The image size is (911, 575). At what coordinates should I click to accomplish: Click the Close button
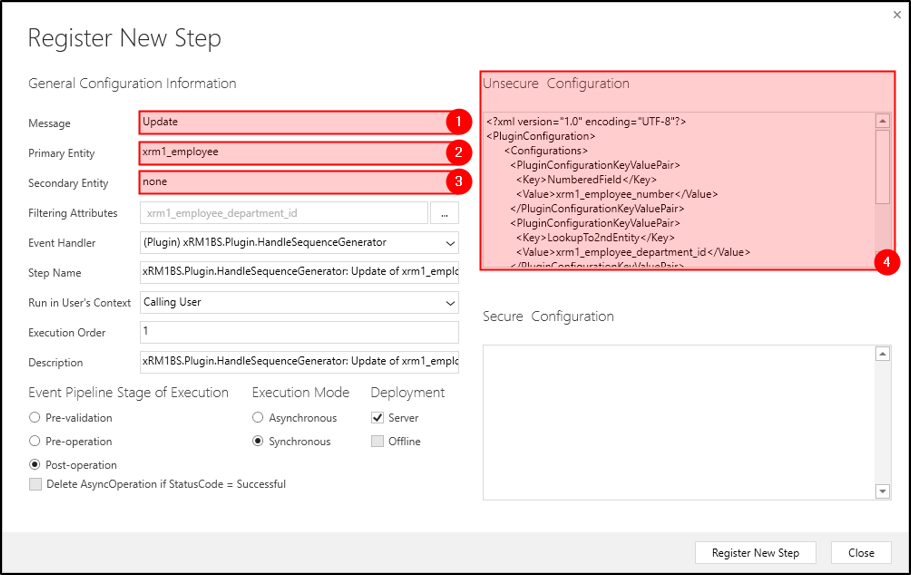click(x=861, y=552)
